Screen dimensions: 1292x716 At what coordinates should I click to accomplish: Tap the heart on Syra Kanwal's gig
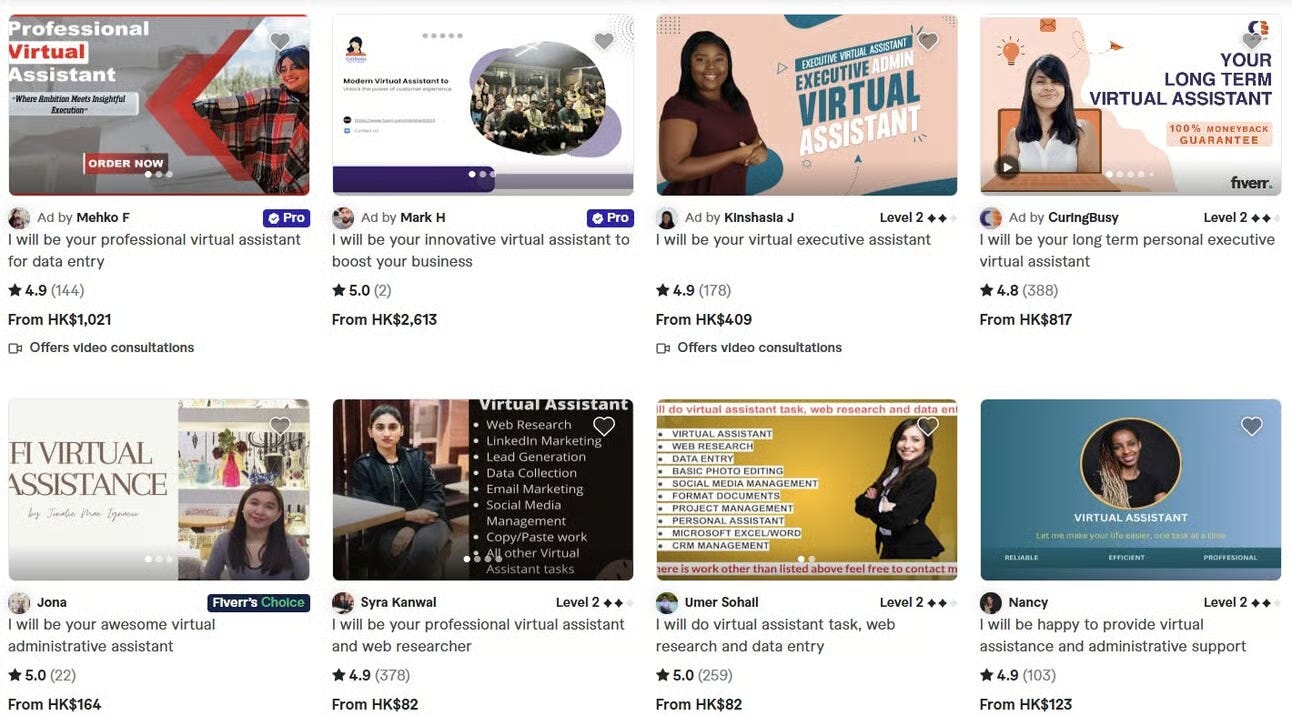coord(604,426)
